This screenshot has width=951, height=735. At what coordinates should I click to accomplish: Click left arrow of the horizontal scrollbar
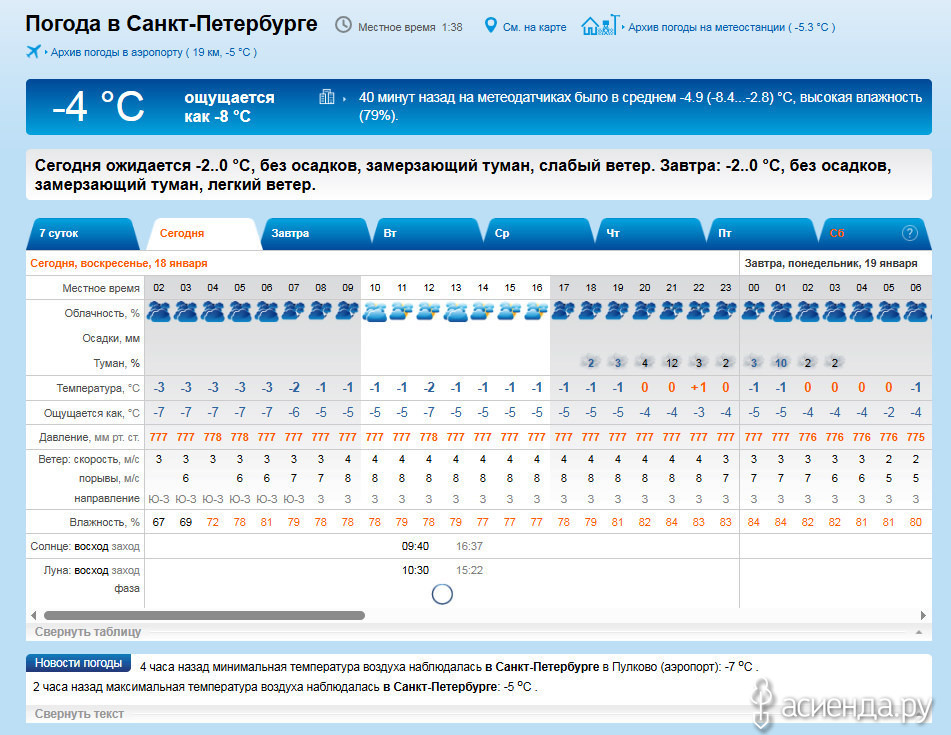coord(33,616)
